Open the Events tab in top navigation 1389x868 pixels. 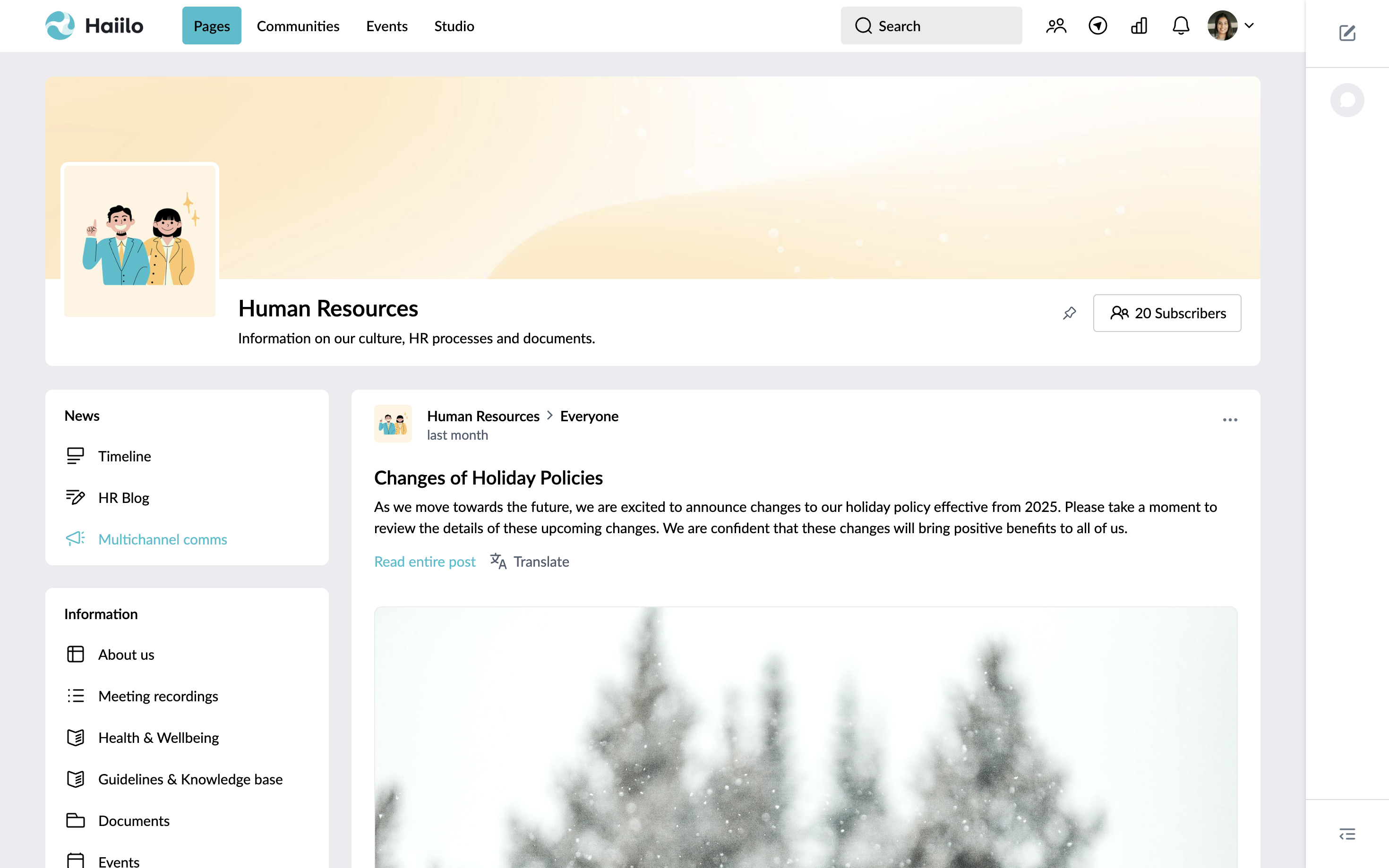386,26
